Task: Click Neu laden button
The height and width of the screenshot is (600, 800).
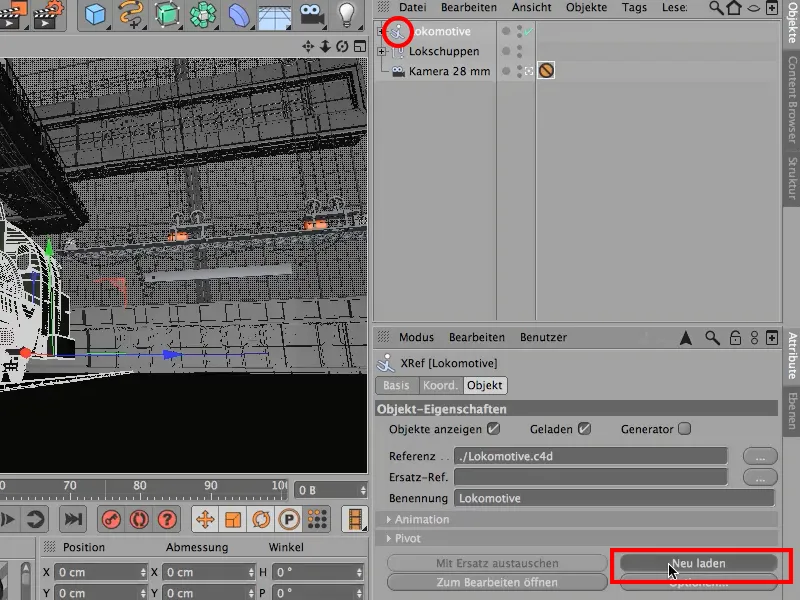Action: coord(698,563)
